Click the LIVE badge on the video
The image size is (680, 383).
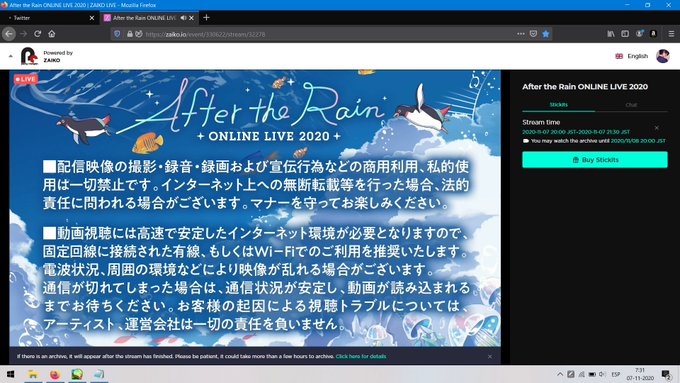point(26,79)
